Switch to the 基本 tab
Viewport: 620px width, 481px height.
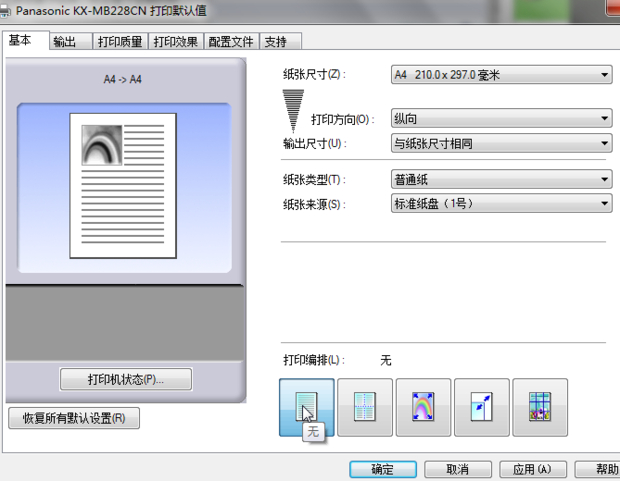tap(26, 40)
